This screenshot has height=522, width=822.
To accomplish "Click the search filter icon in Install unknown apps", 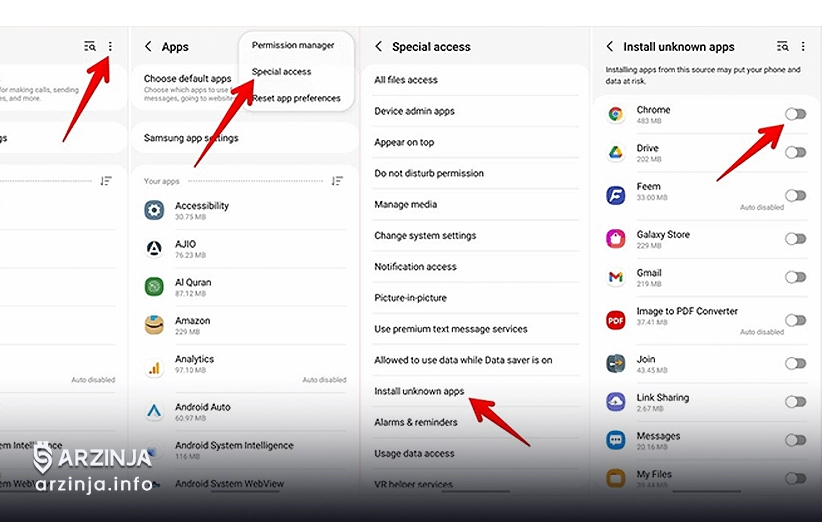I will (x=783, y=46).
